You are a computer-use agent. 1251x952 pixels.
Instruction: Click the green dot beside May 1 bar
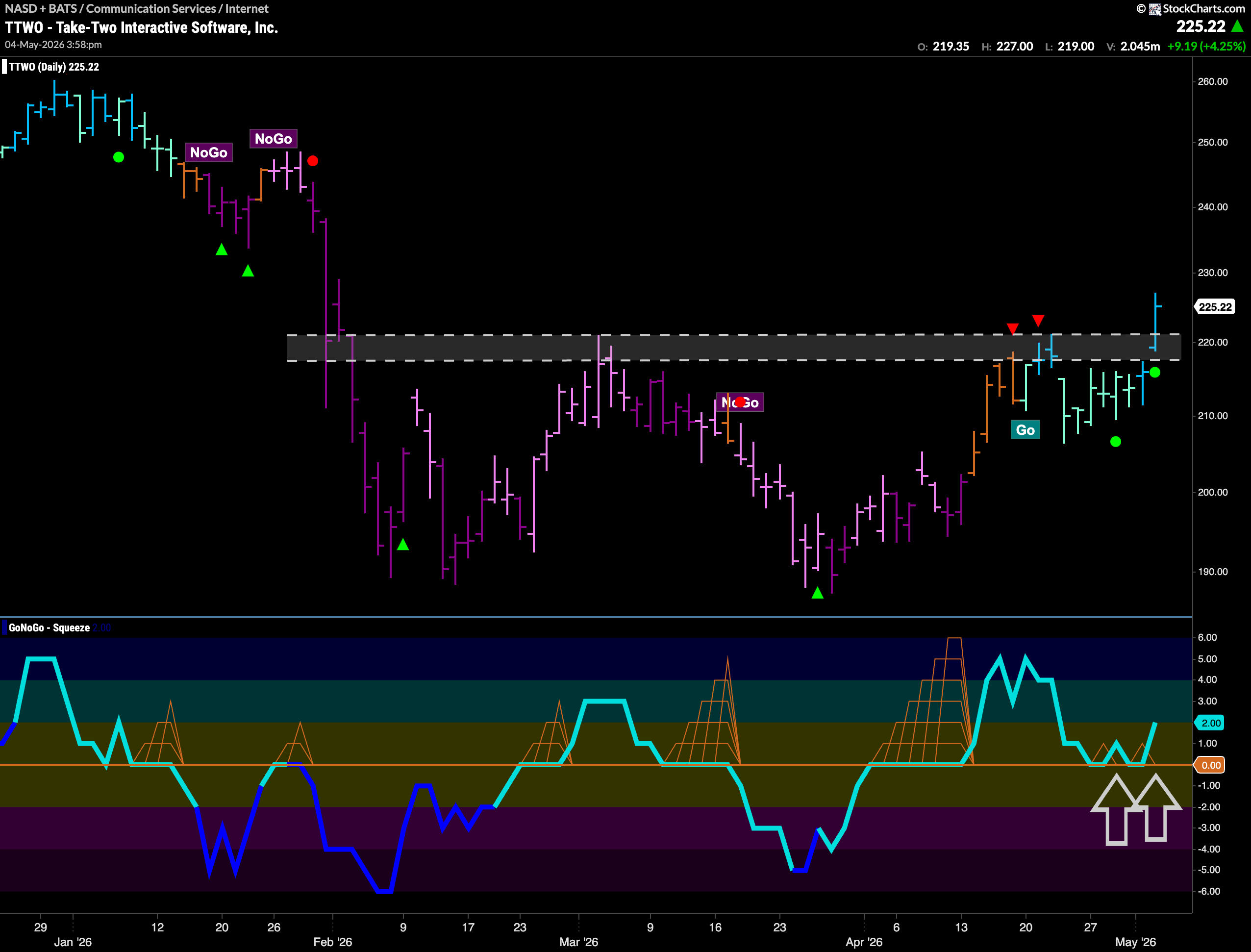(1155, 372)
